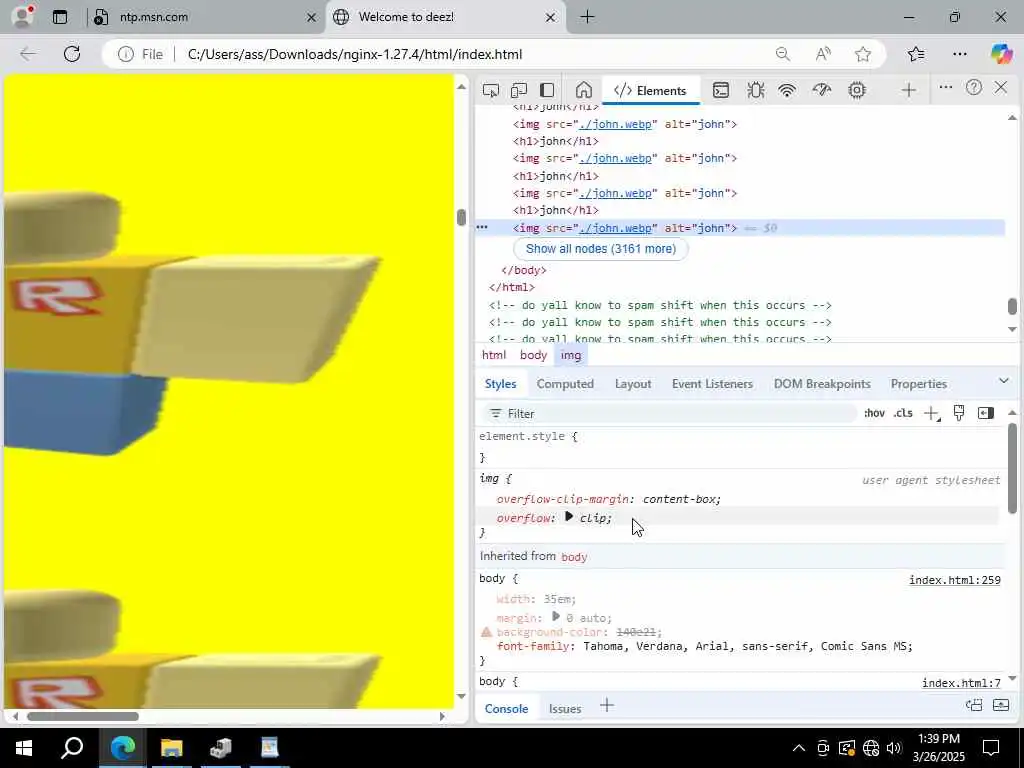Toggle the computed styles sidebar icon
This screenshot has height=768, width=1024.
[x=985, y=413]
